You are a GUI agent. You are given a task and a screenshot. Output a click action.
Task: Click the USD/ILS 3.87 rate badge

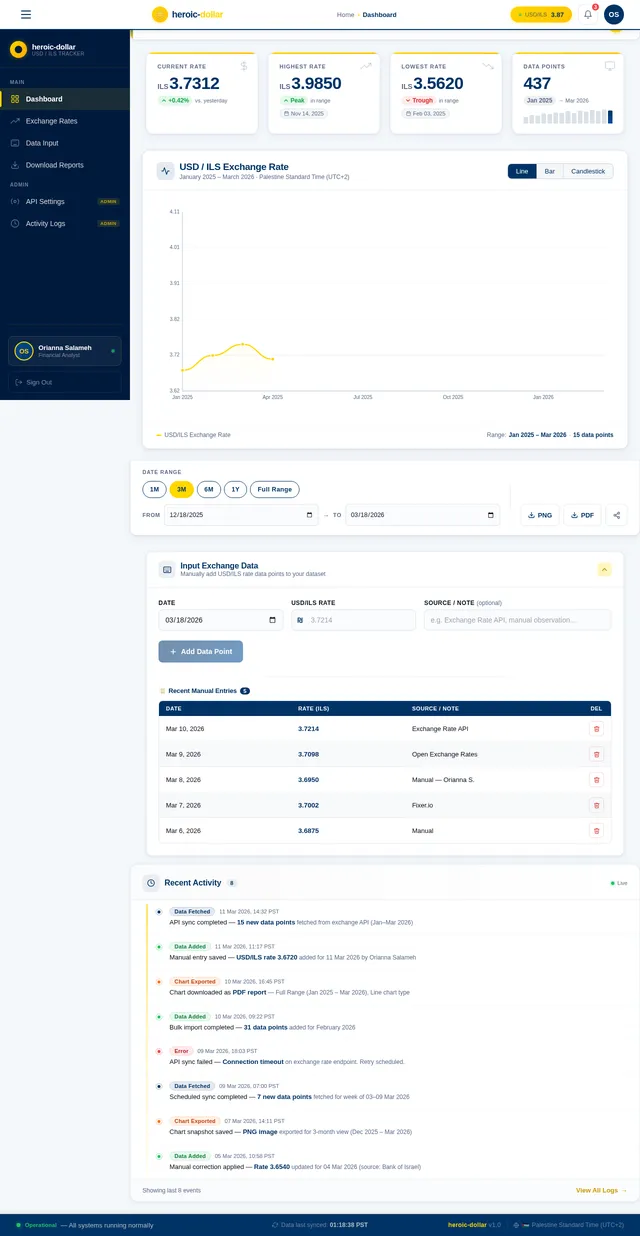[x=541, y=15]
